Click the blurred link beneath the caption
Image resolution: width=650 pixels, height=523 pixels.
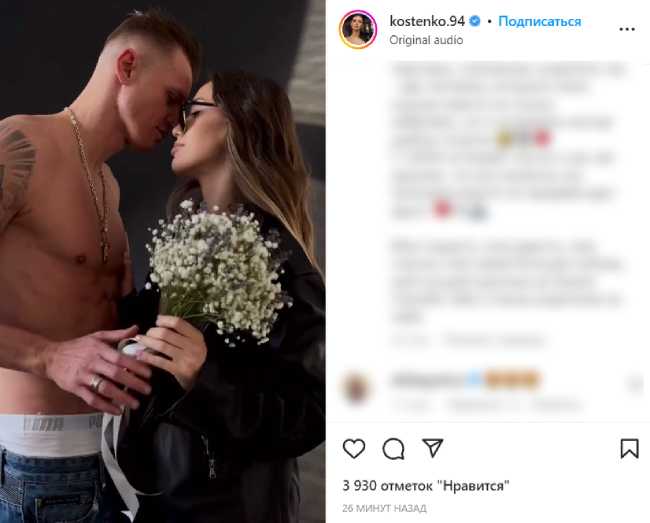point(493,341)
